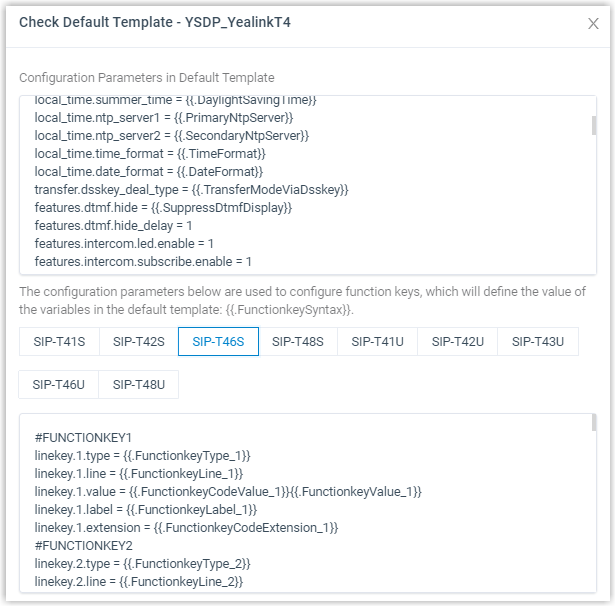Click the #FUNCTIONKEY1 comment line
Screen dimensions: 616x607
(x=83, y=438)
